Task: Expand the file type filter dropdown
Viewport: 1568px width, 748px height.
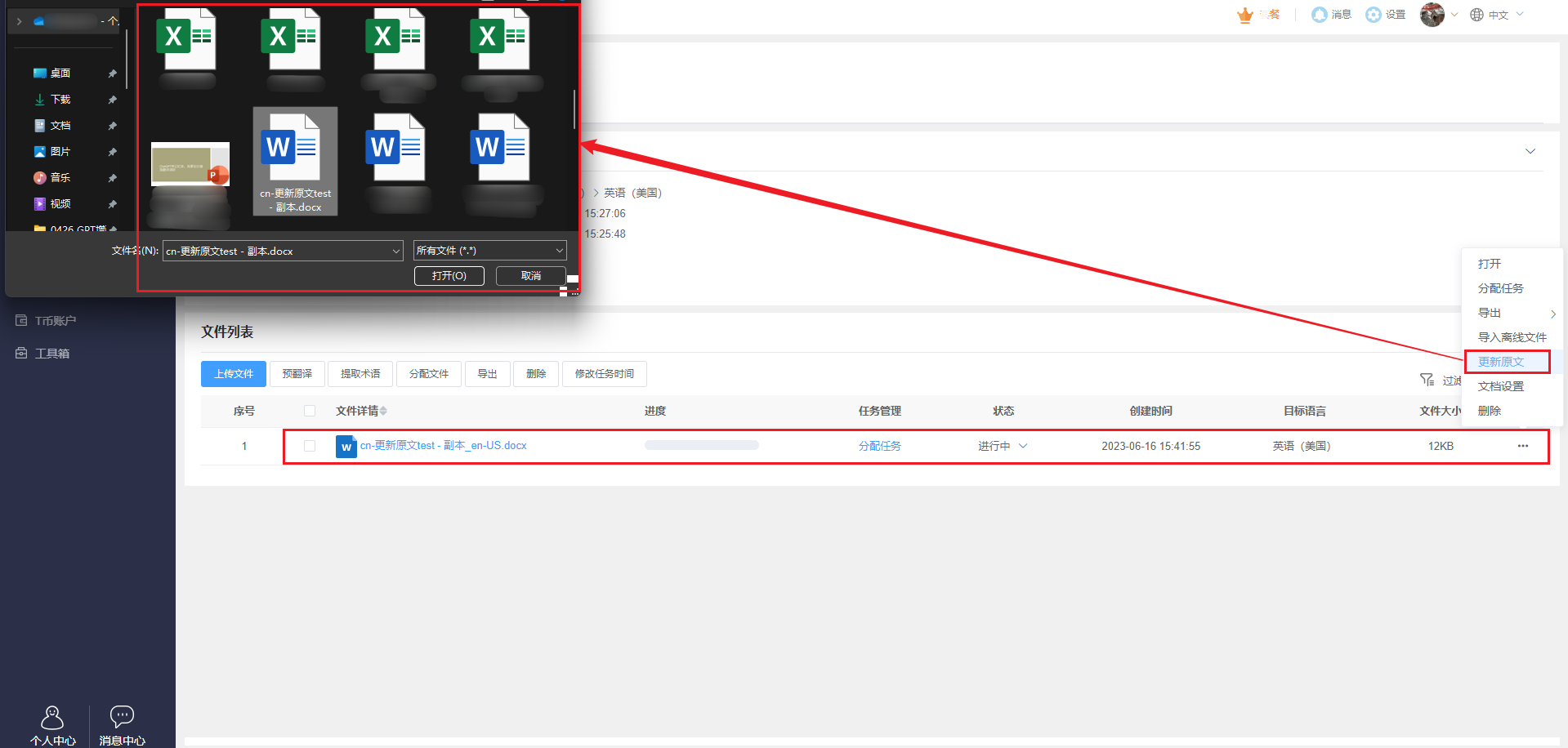Action: 559,251
